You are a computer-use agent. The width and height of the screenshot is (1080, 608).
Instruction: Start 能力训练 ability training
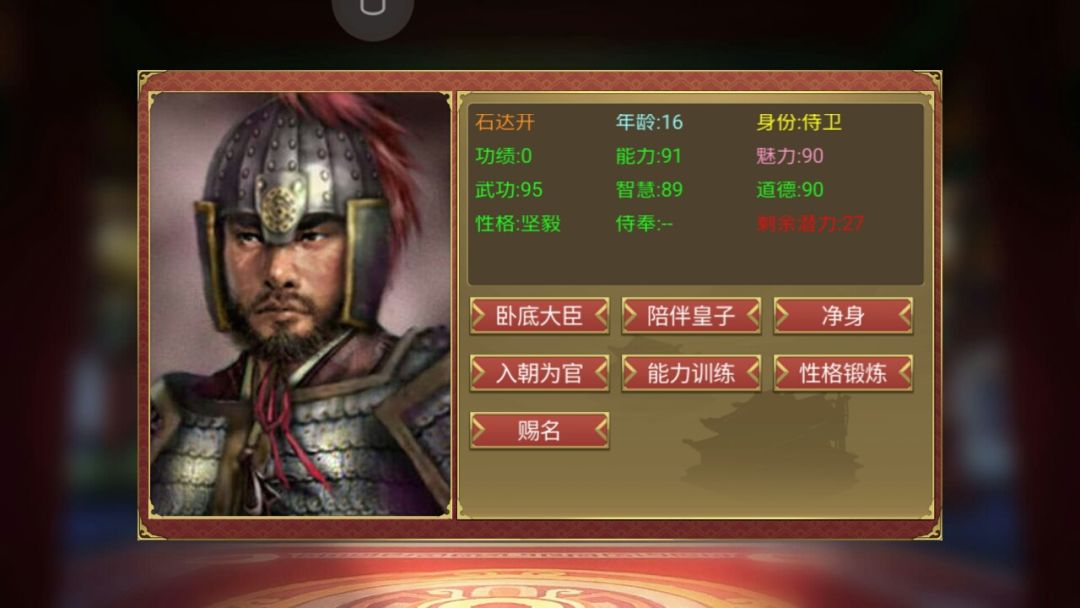point(691,373)
